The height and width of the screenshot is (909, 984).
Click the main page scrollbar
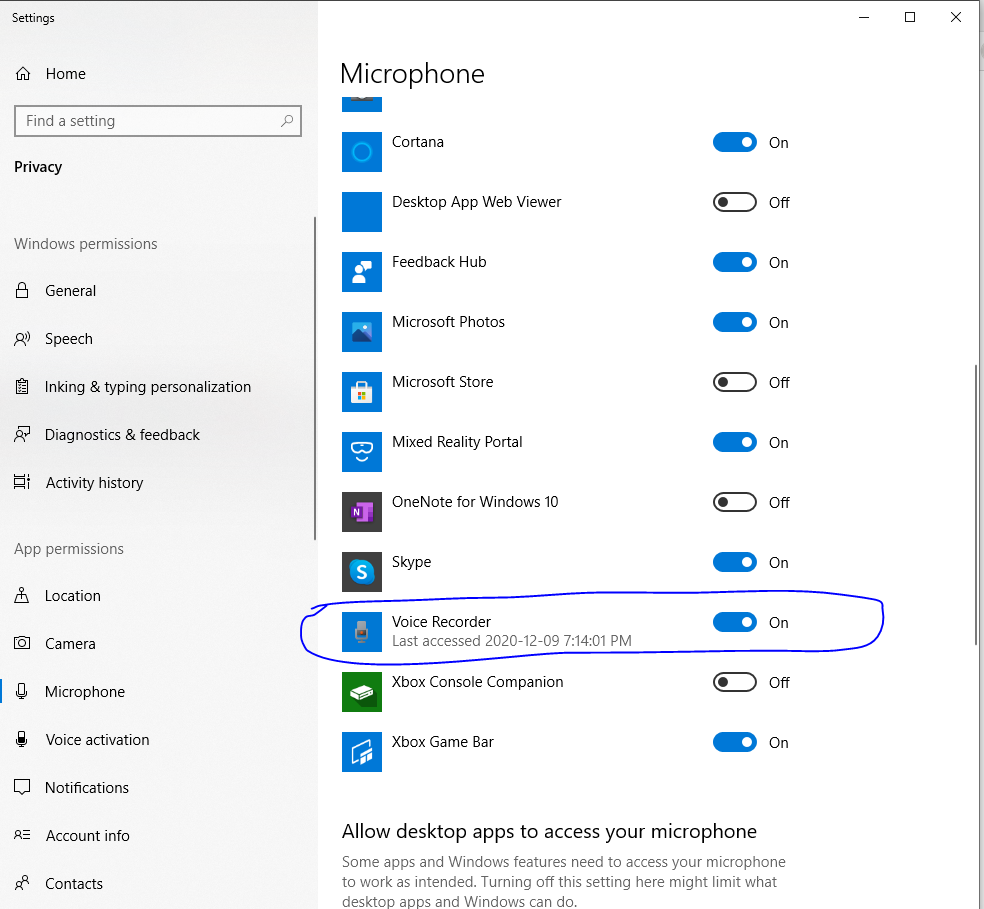(976, 504)
